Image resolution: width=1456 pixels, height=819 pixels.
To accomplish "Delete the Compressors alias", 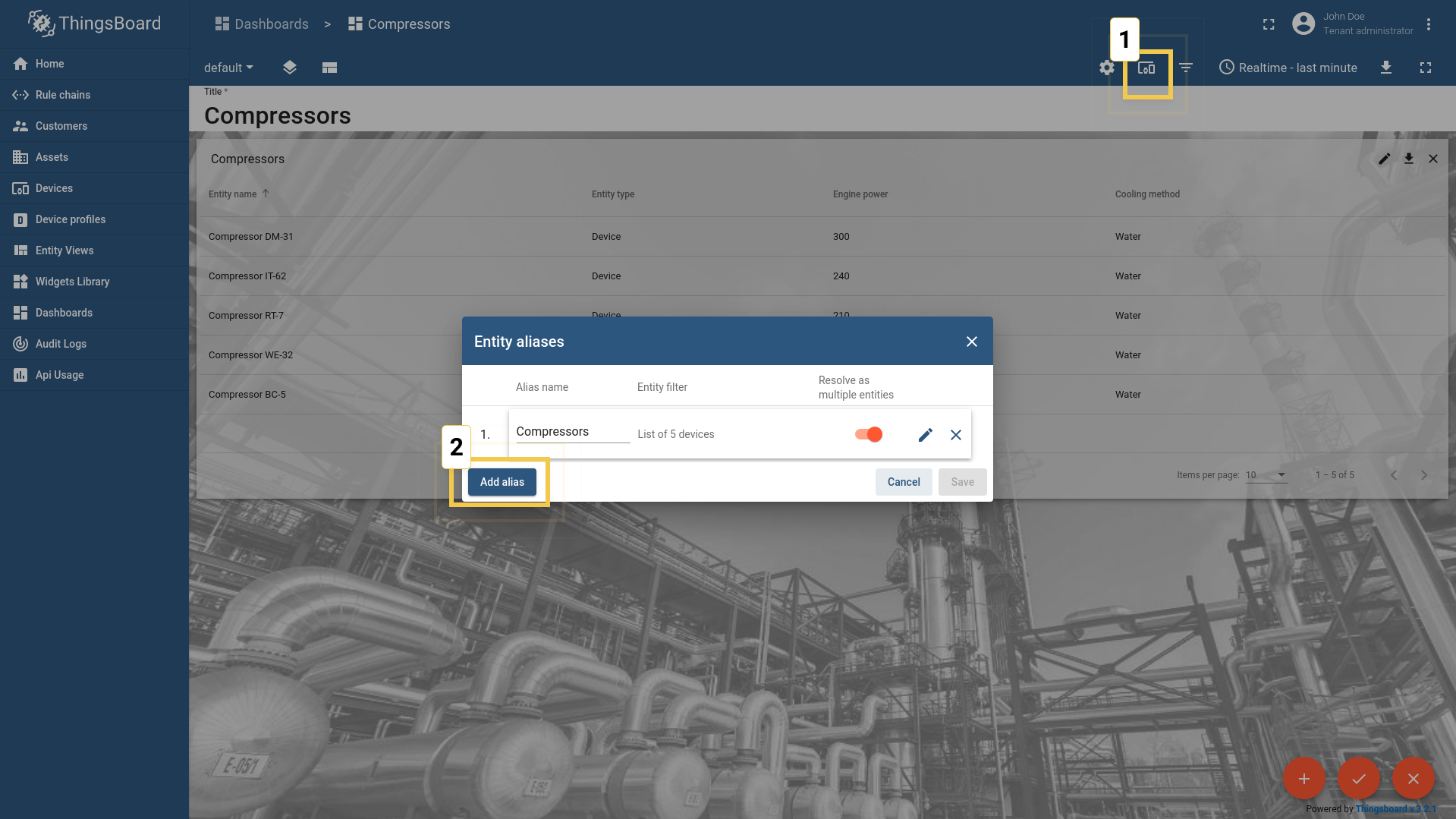I will point(956,435).
